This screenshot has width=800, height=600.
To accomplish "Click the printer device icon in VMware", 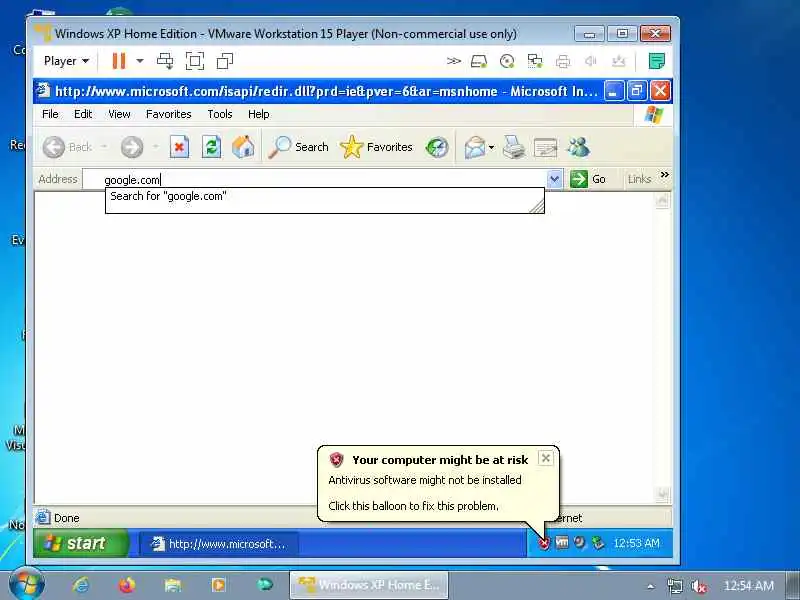I will coord(563,62).
